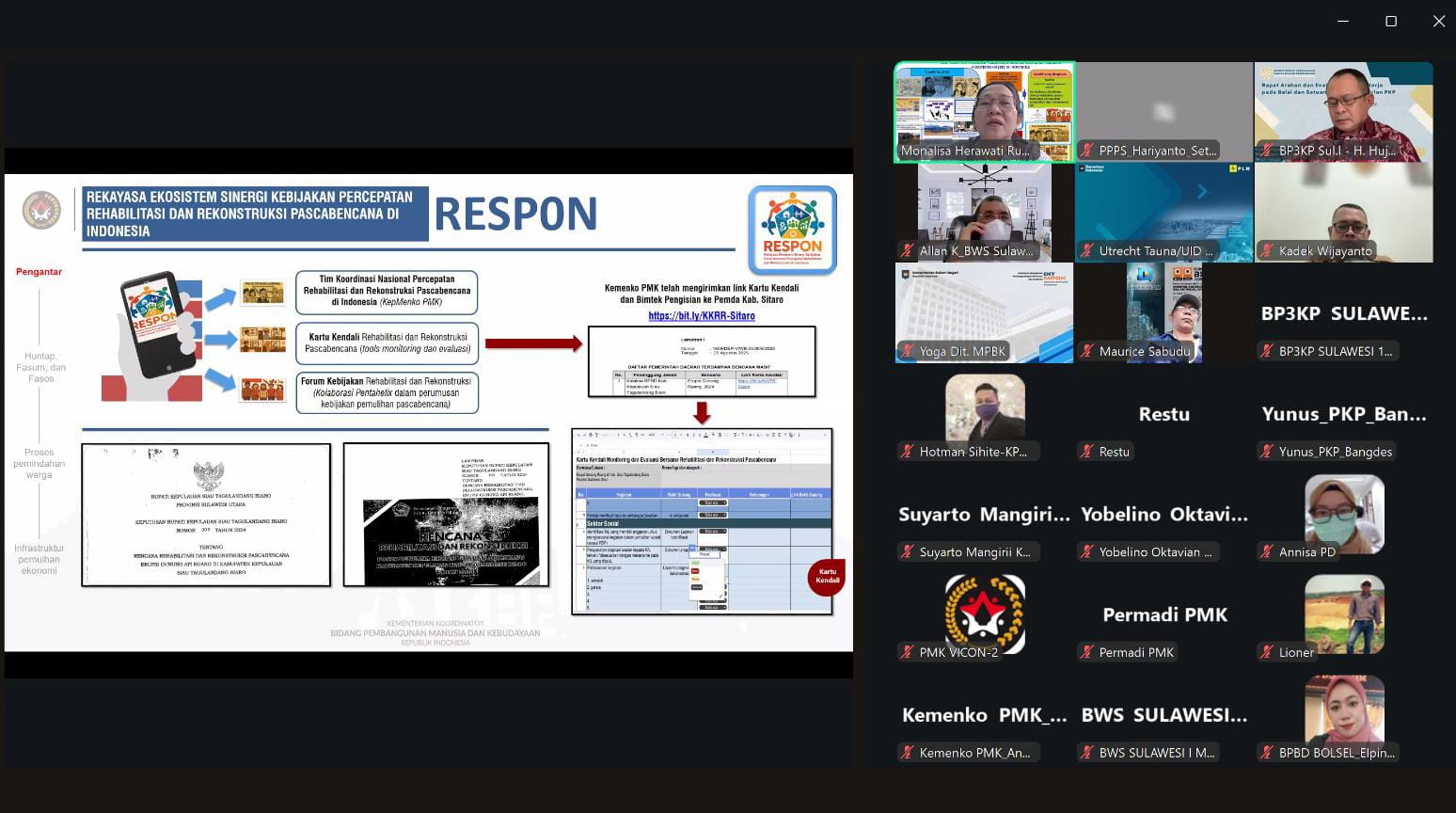
Task: Click muted mic icon on Annisa PD
Action: [x=1267, y=552]
